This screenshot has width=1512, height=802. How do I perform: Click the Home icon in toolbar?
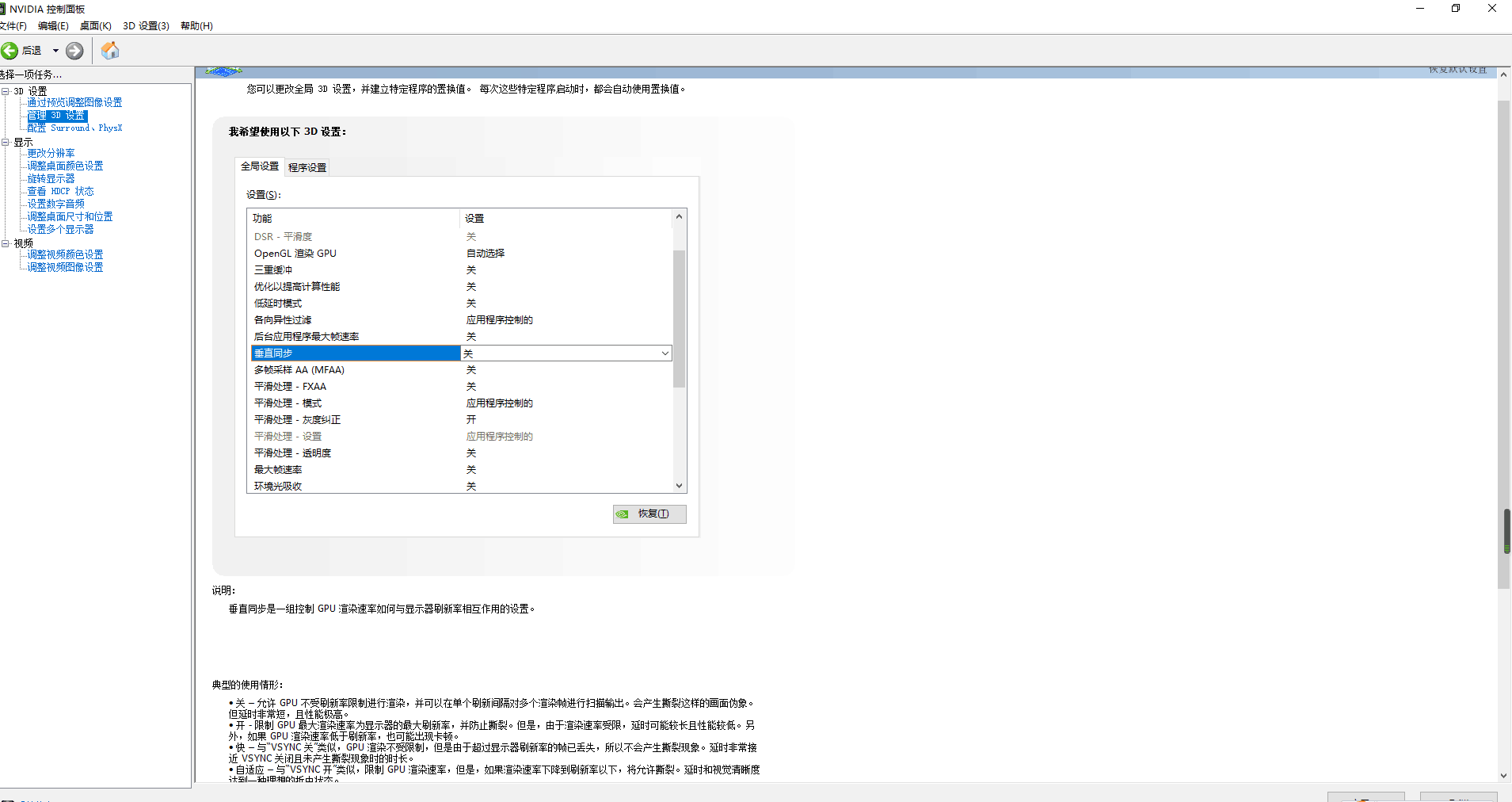pos(110,51)
